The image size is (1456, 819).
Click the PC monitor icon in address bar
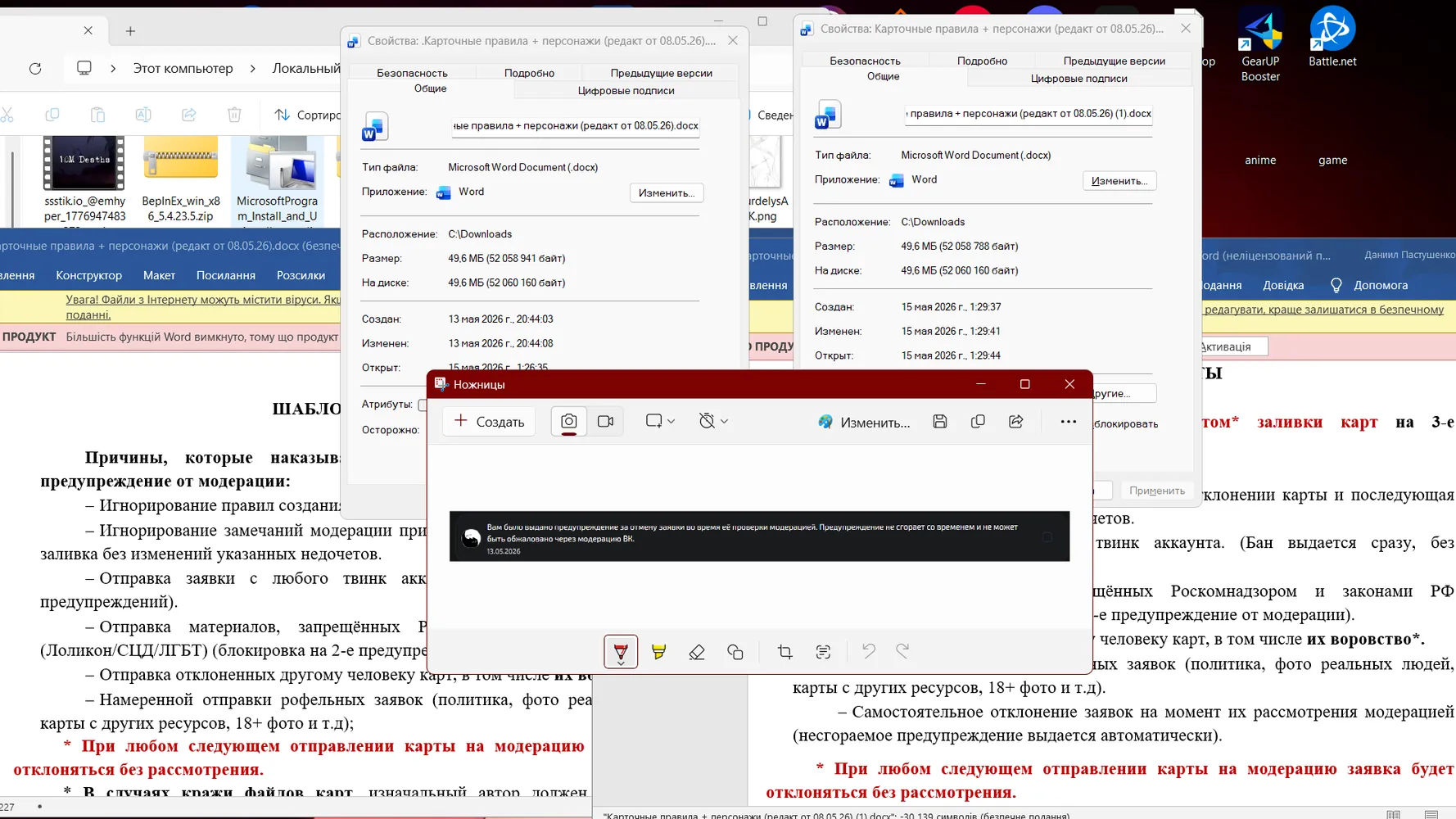[84, 68]
